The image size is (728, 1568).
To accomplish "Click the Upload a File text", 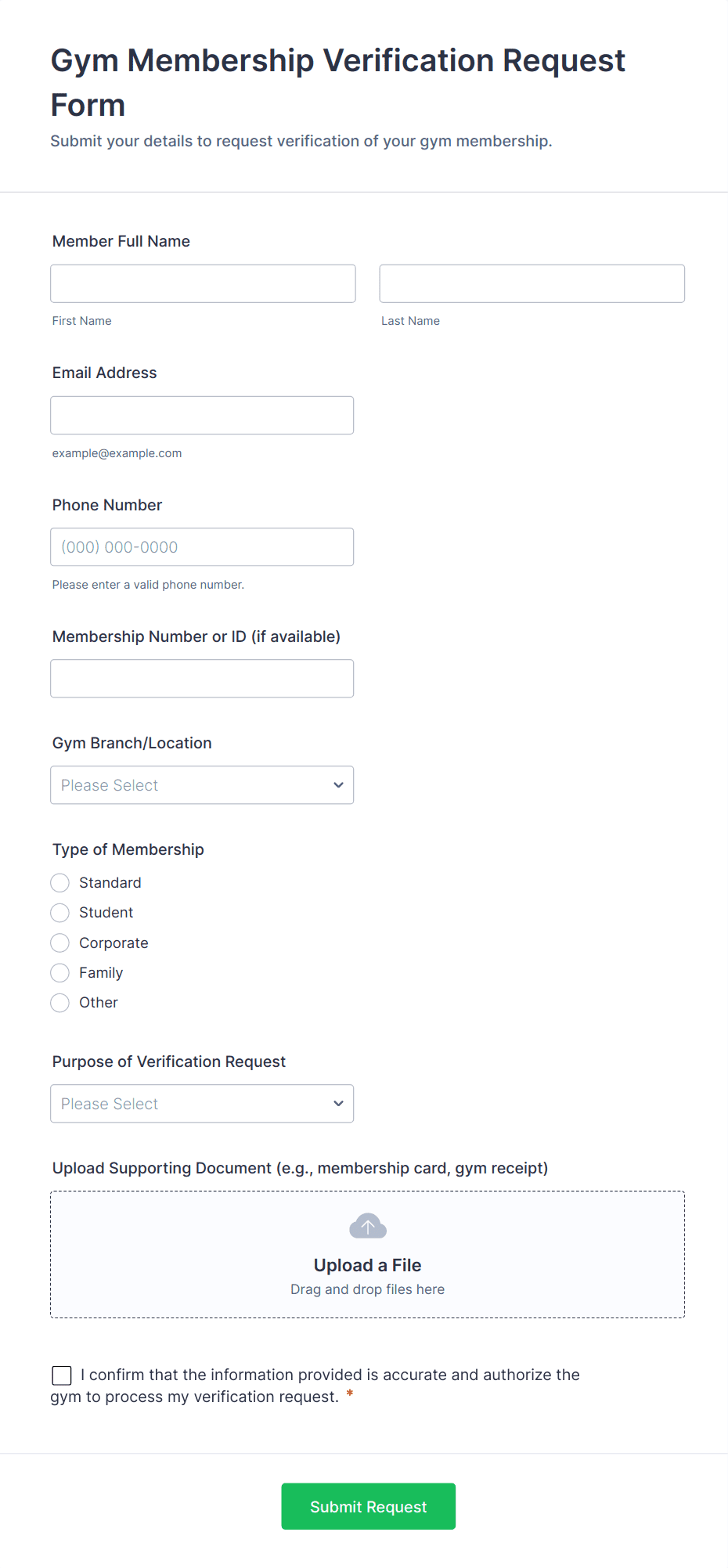I will pyautogui.click(x=367, y=1265).
